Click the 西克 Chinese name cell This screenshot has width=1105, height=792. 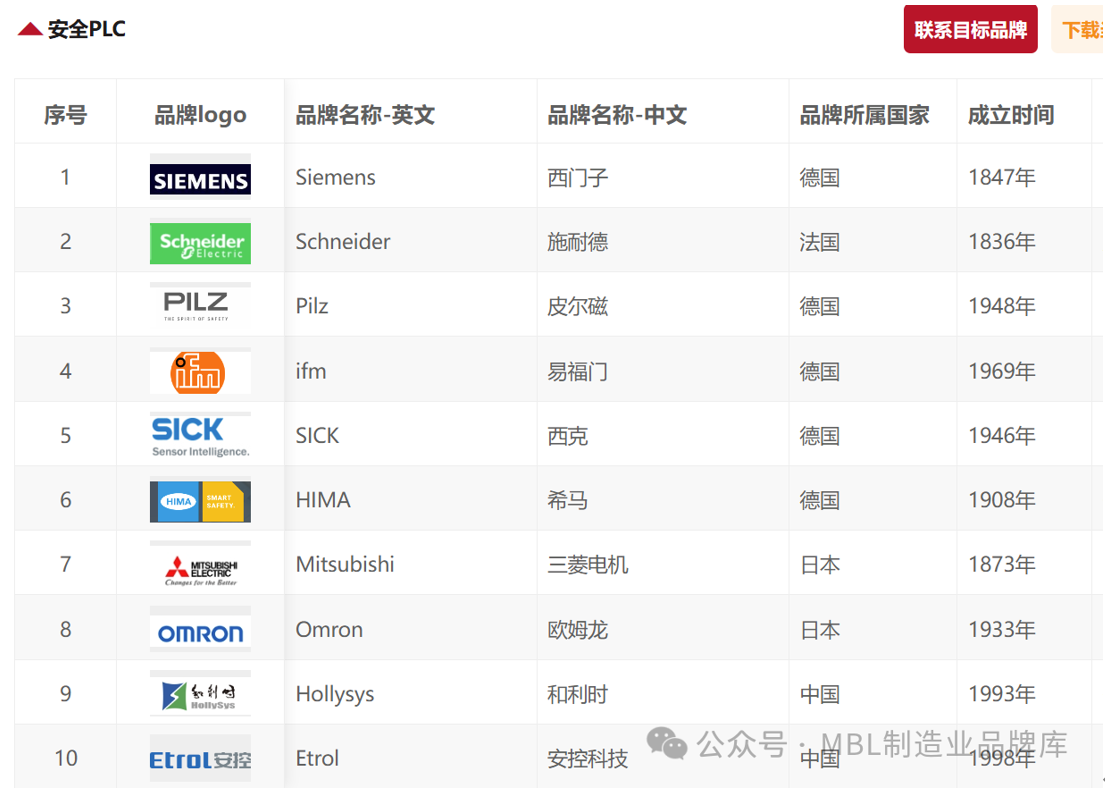pyautogui.click(x=663, y=435)
